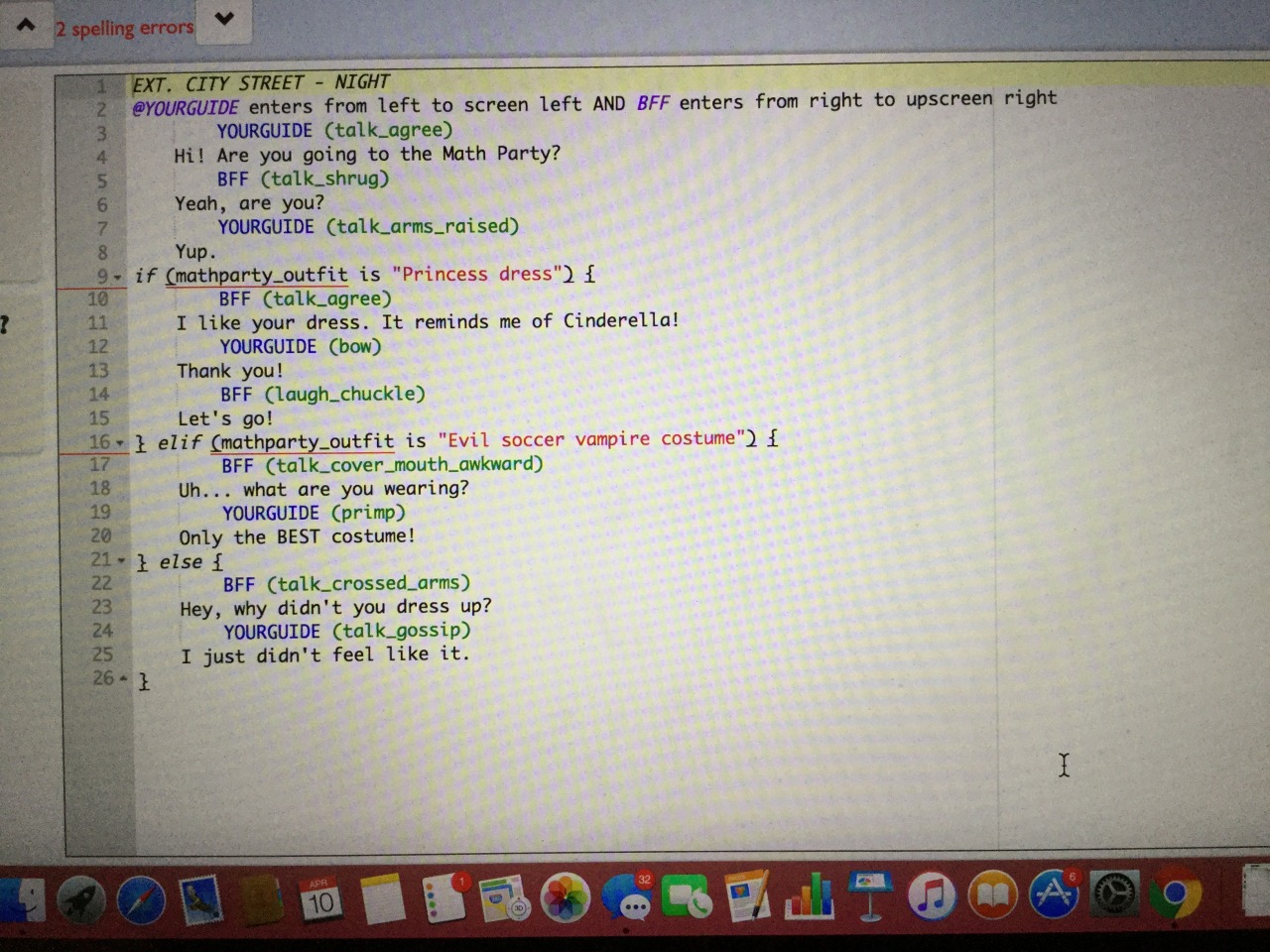
Task: Jump to previous spelling error with up arrow
Action: (26, 25)
